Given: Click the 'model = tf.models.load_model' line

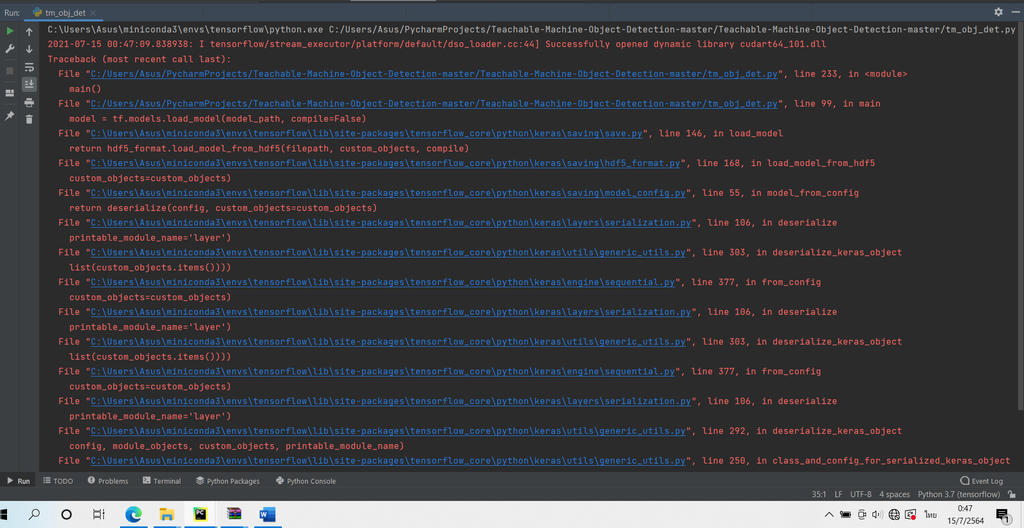Looking at the screenshot, I should pyautogui.click(x=217, y=118).
